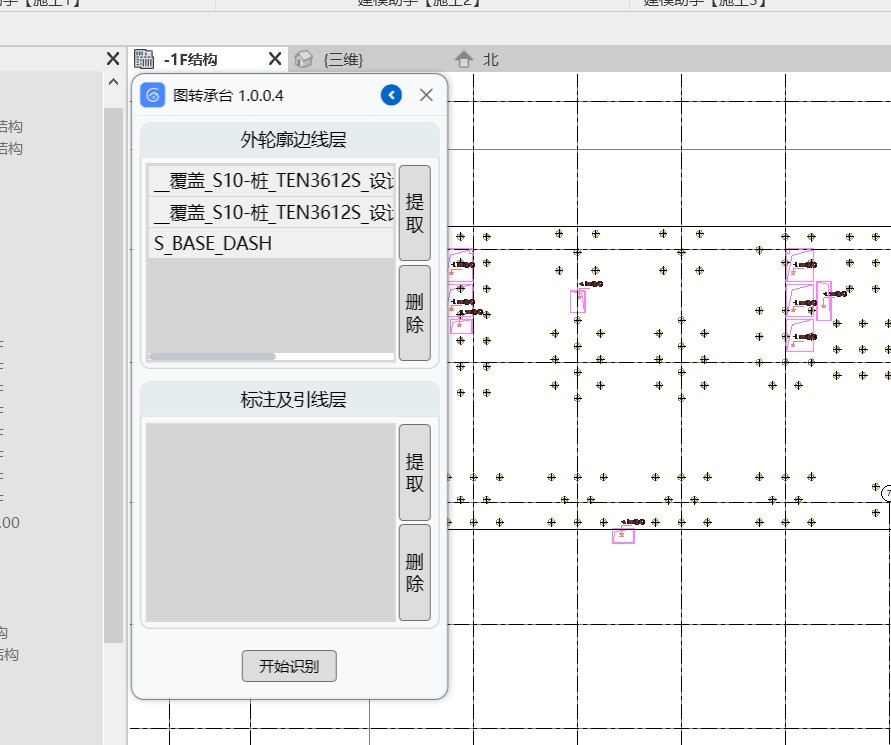The width and height of the screenshot is (891, 745).
Task: Click the house icon on 北 tab
Action: pyautogui.click(x=463, y=59)
